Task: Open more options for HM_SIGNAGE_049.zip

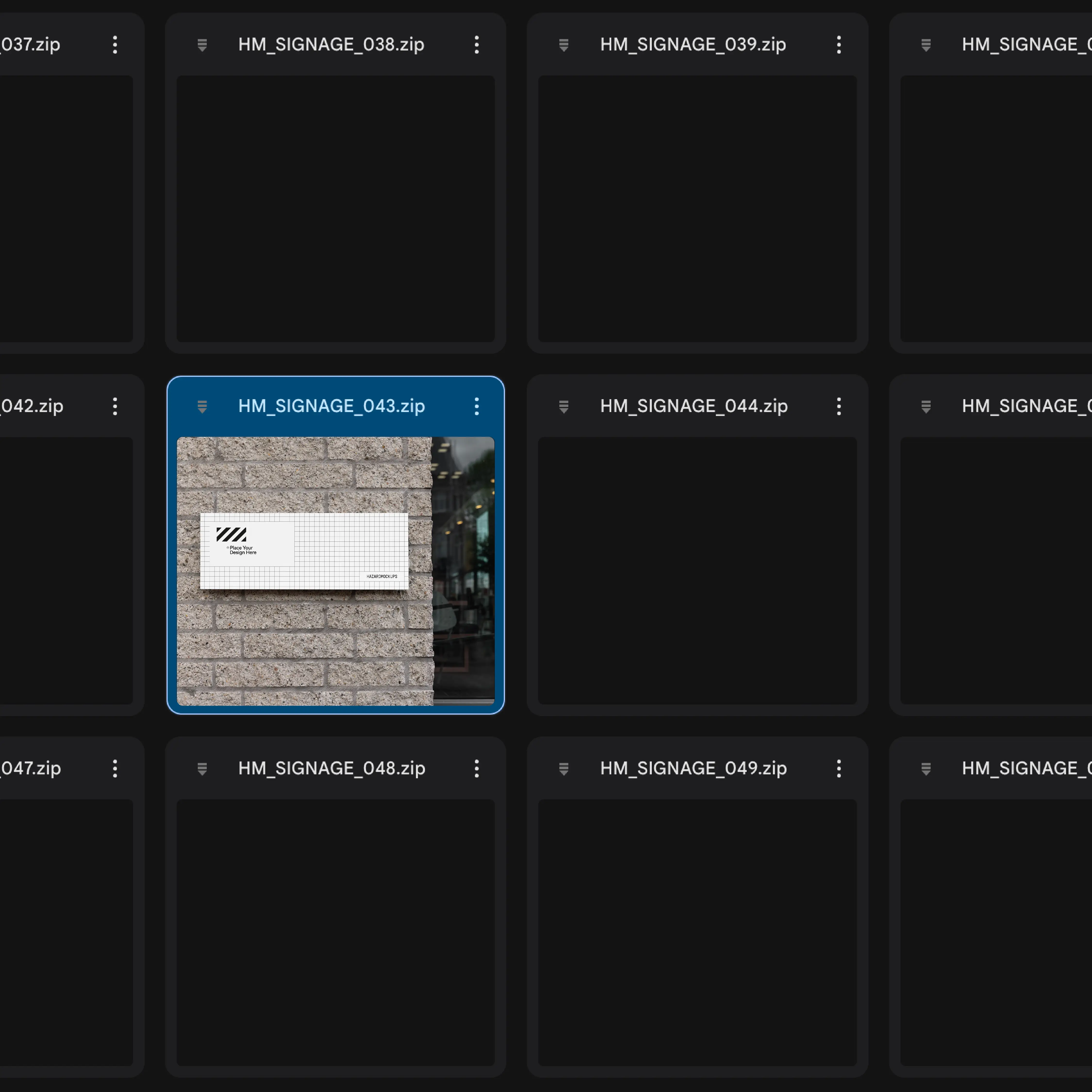Action: click(x=839, y=768)
